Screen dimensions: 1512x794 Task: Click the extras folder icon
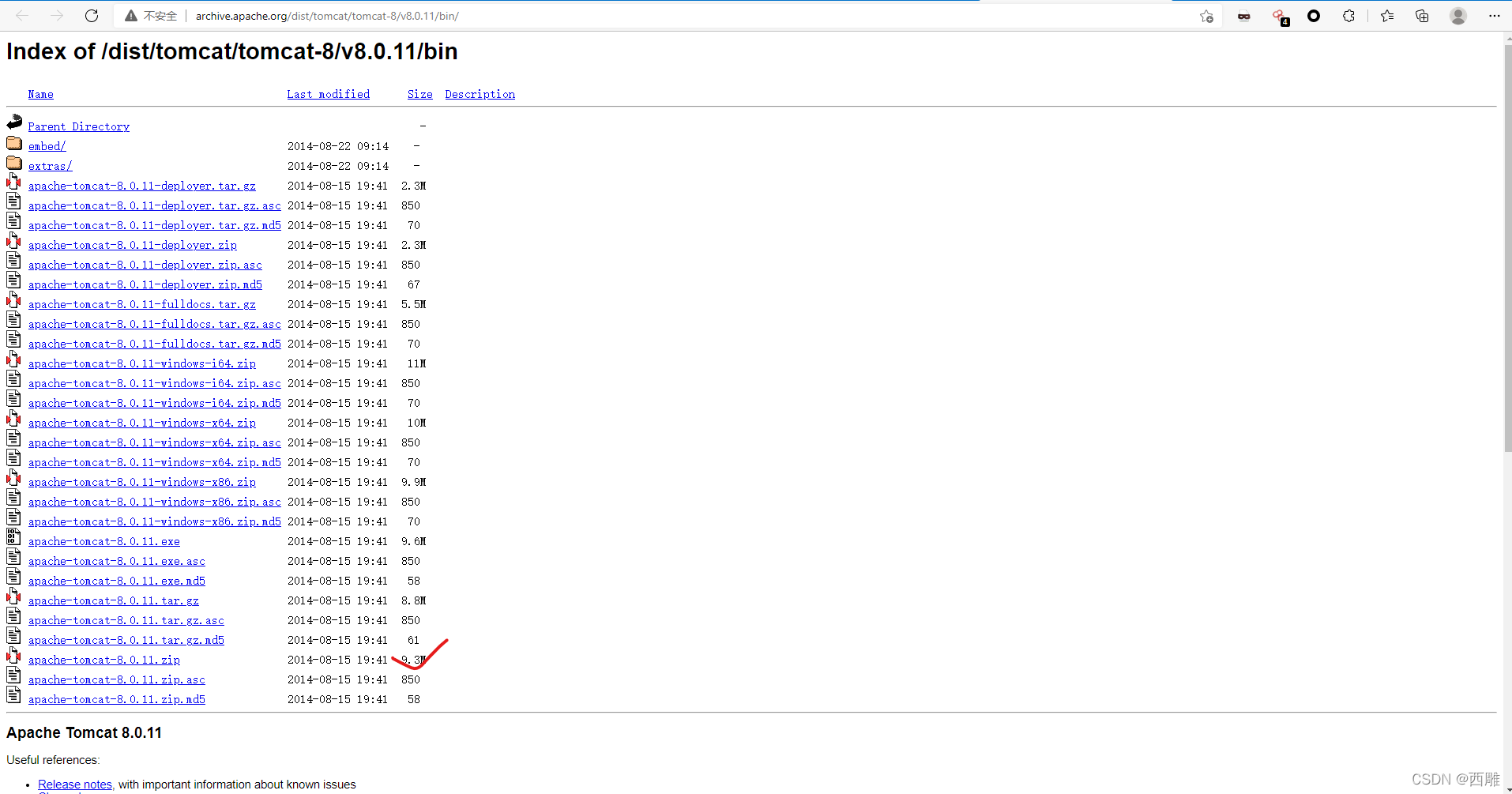pos(14,163)
